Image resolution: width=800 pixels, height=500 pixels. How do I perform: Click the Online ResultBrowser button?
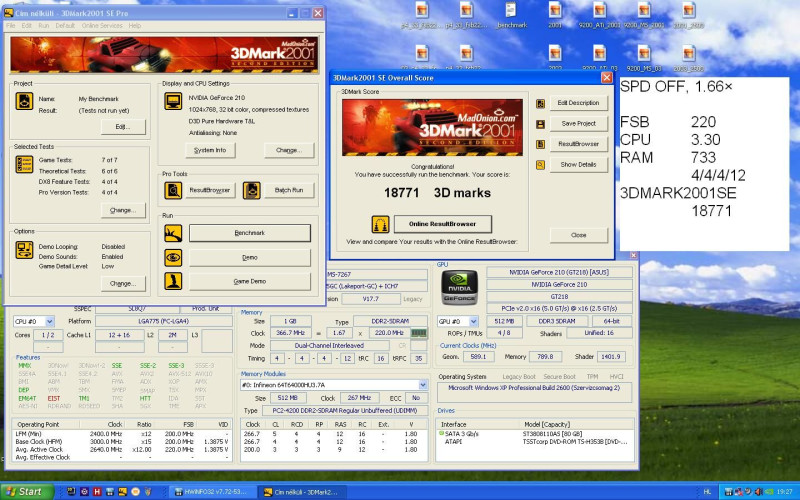pyautogui.click(x=442, y=224)
